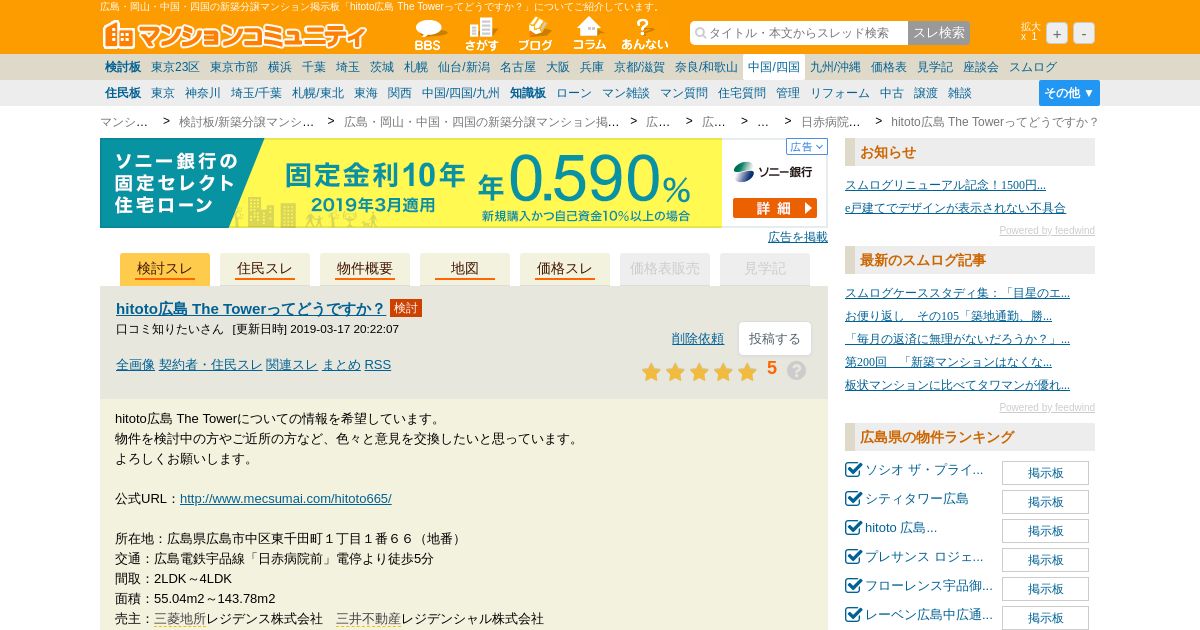Click the gray help question mark beside rating

796,370
